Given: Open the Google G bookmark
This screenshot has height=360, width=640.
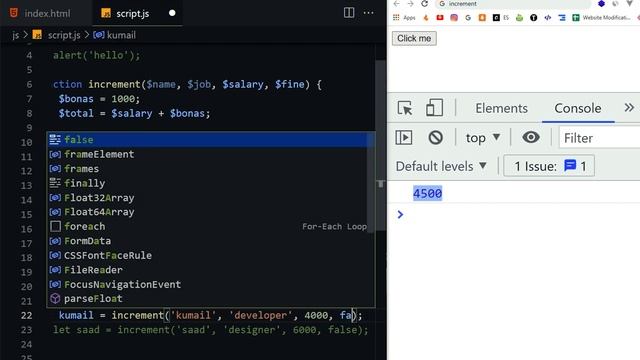Looking at the screenshot, I should pyautogui.click(x=468, y=18).
